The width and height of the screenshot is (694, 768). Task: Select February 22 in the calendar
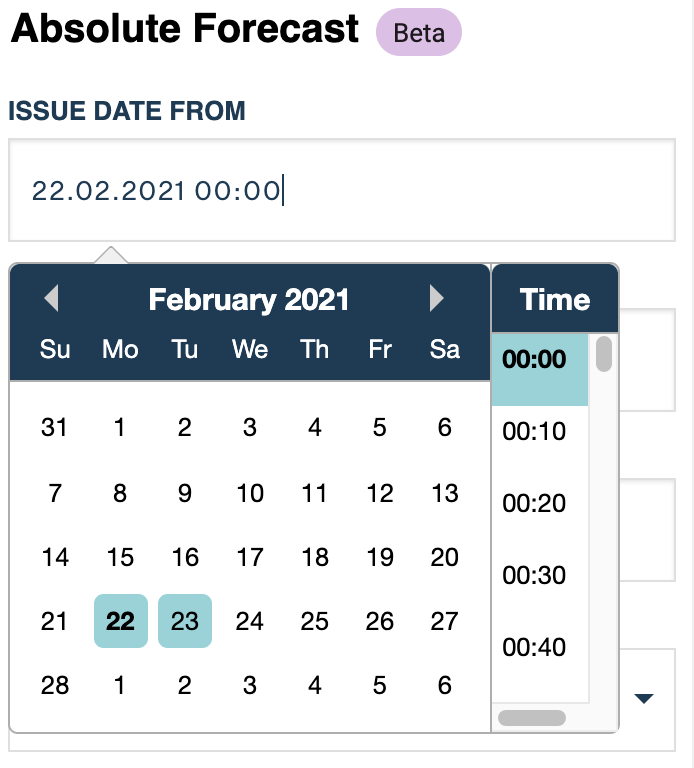(x=120, y=621)
